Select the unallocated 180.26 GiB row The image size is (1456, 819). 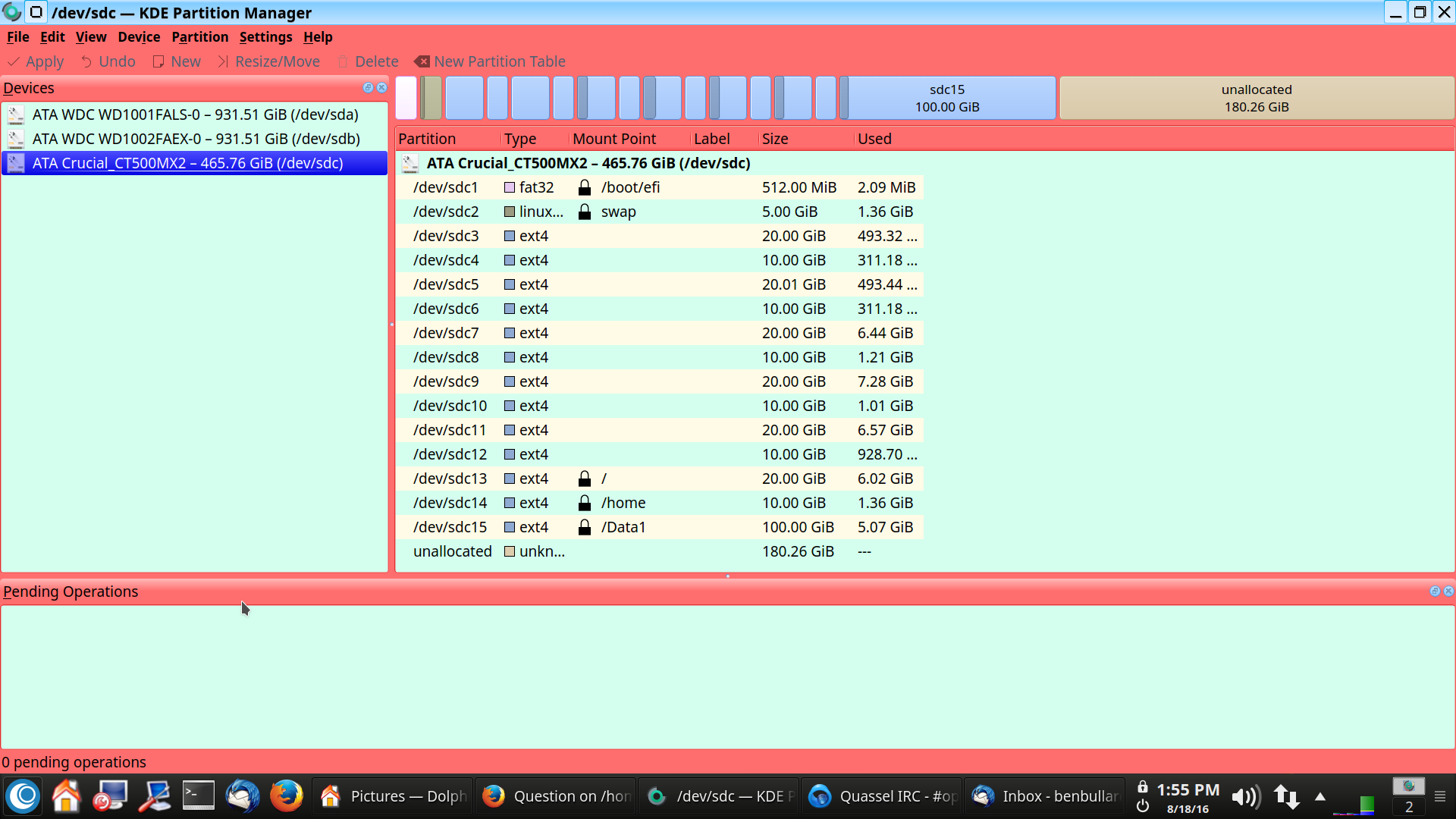660,551
